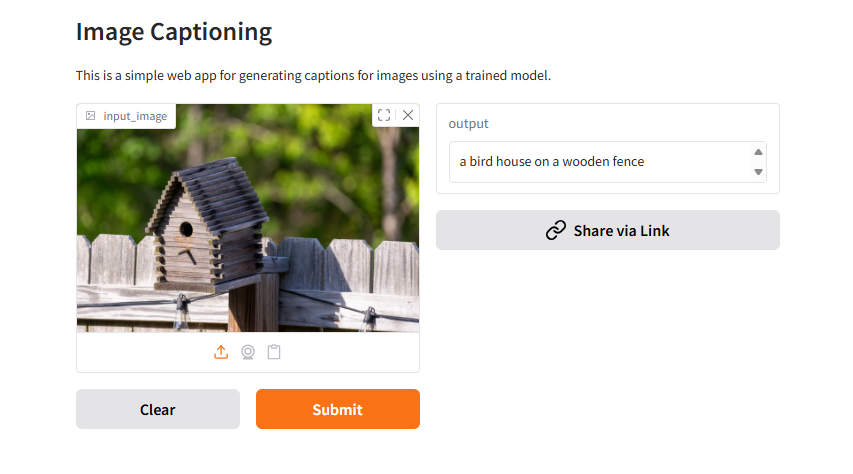Image resolution: width=853 pixels, height=474 pixels.
Task: Click the chain link icon
Action: [x=556, y=230]
